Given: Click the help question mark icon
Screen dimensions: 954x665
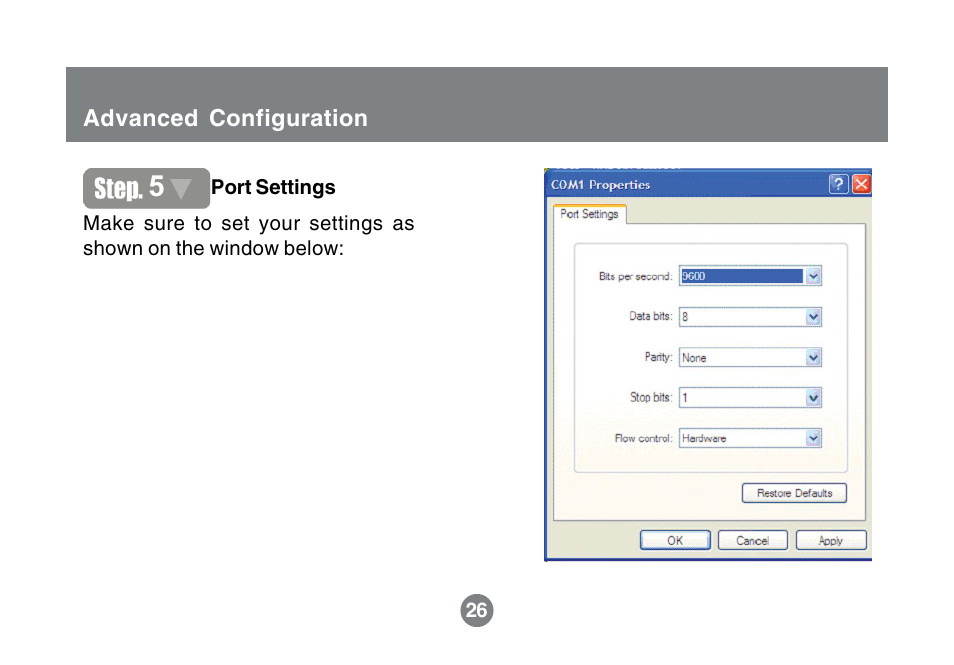Looking at the screenshot, I should 838,184.
